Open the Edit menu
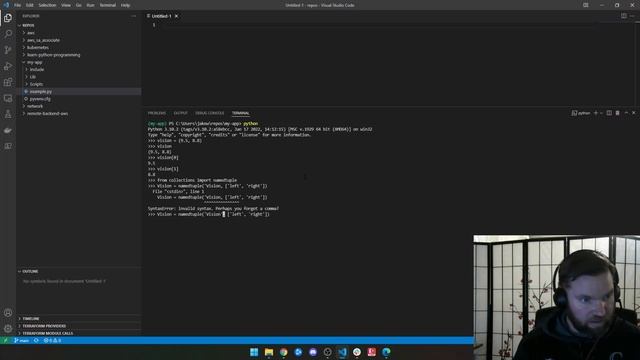The height and width of the screenshot is (360, 640). tap(30, 5)
